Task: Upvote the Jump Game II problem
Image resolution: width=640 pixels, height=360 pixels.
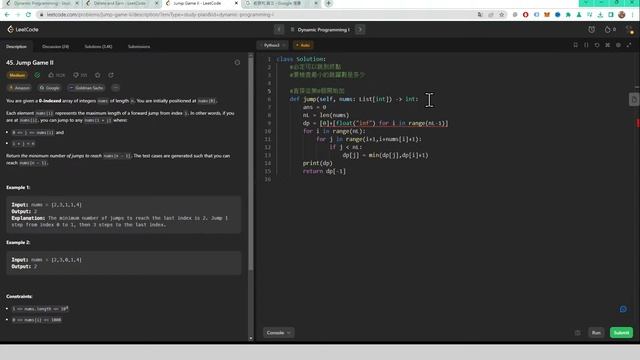Action: (x=56, y=75)
